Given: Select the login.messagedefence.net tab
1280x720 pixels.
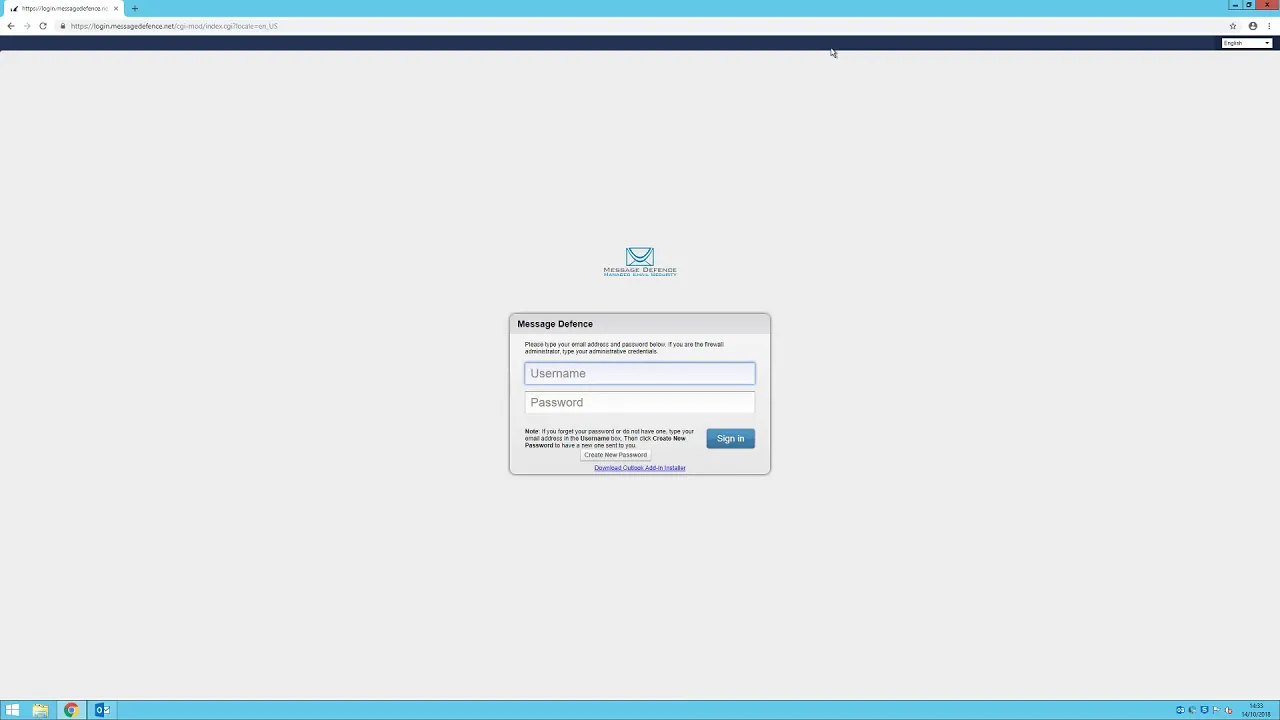Looking at the screenshot, I should click(x=64, y=8).
